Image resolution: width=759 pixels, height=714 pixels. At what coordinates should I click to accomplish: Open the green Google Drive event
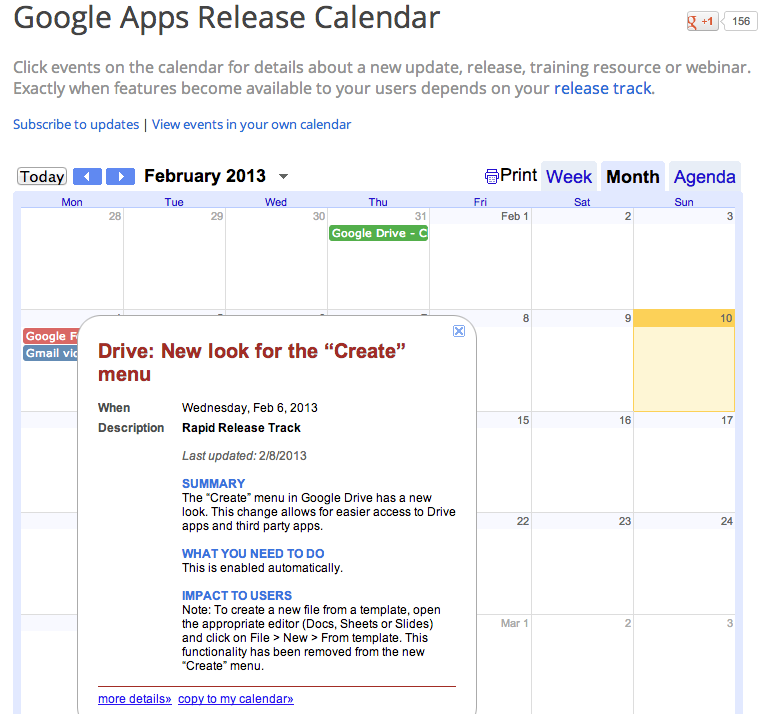(x=379, y=233)
